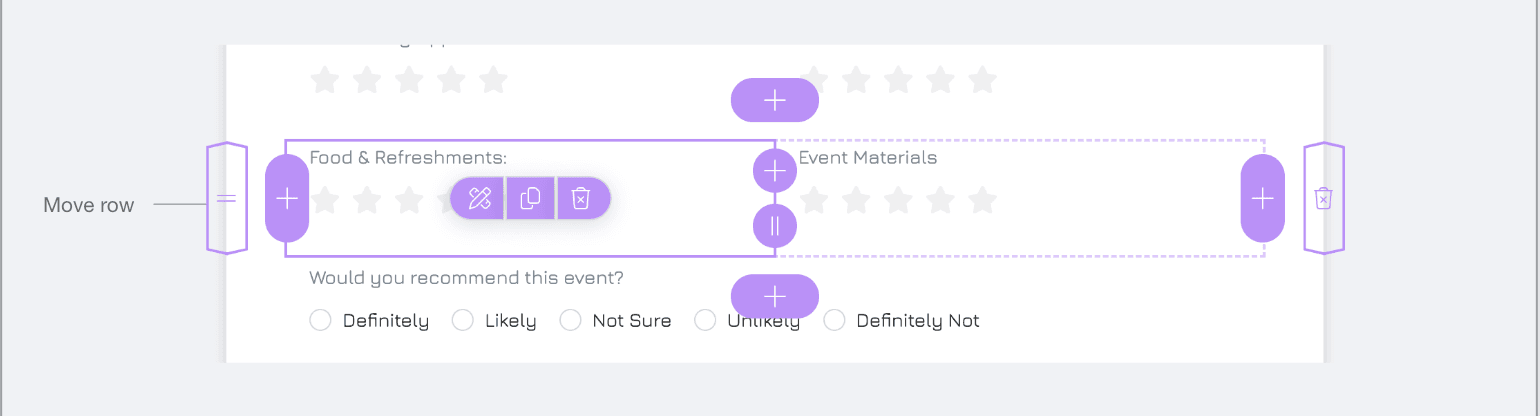Select the Likely radio option
1540x416 pixels.
(462, 320)
